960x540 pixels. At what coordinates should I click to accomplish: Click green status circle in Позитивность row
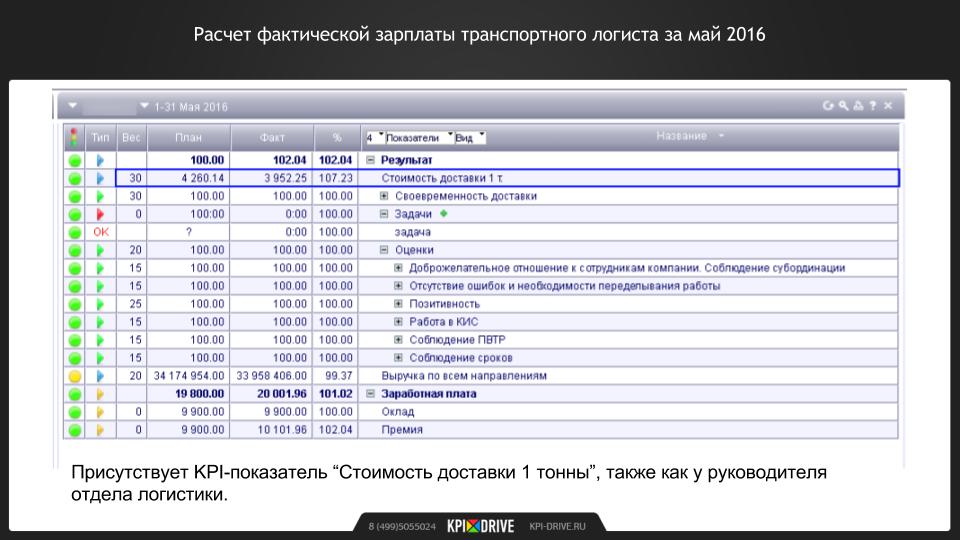point(75,304)
